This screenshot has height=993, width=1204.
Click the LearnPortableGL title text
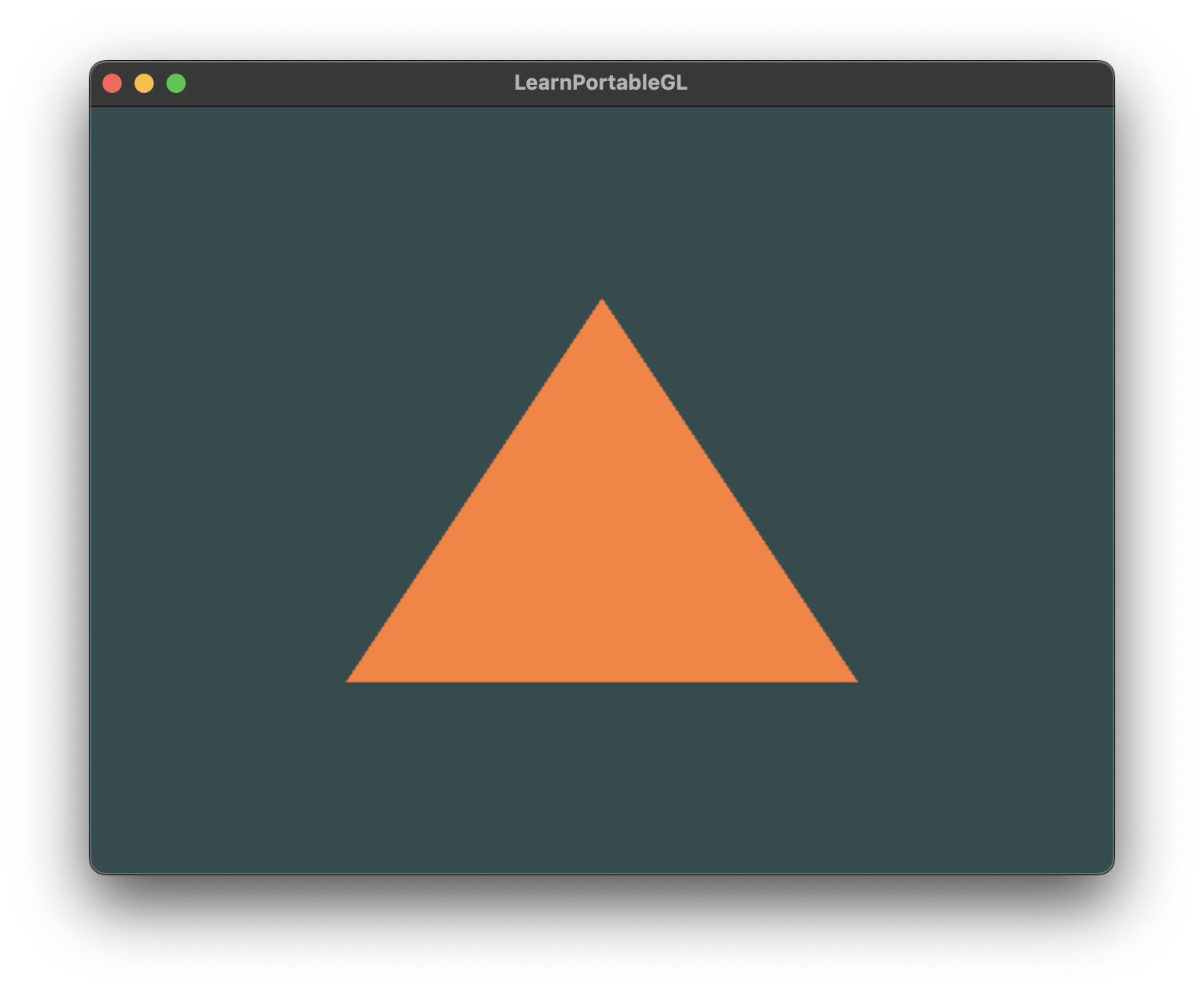click(600, 83)
